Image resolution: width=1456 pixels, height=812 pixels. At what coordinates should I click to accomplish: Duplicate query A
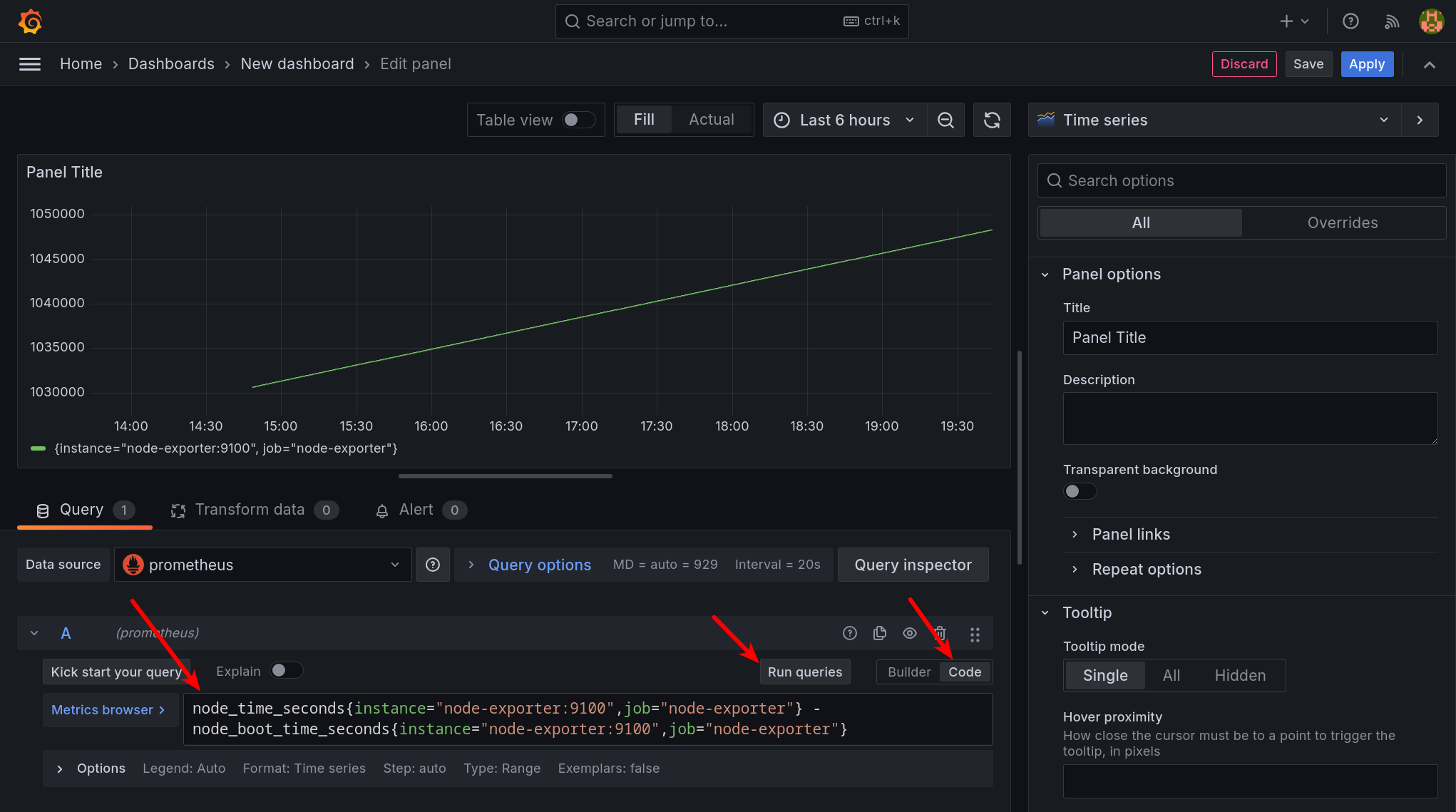(x=880, y=633)
